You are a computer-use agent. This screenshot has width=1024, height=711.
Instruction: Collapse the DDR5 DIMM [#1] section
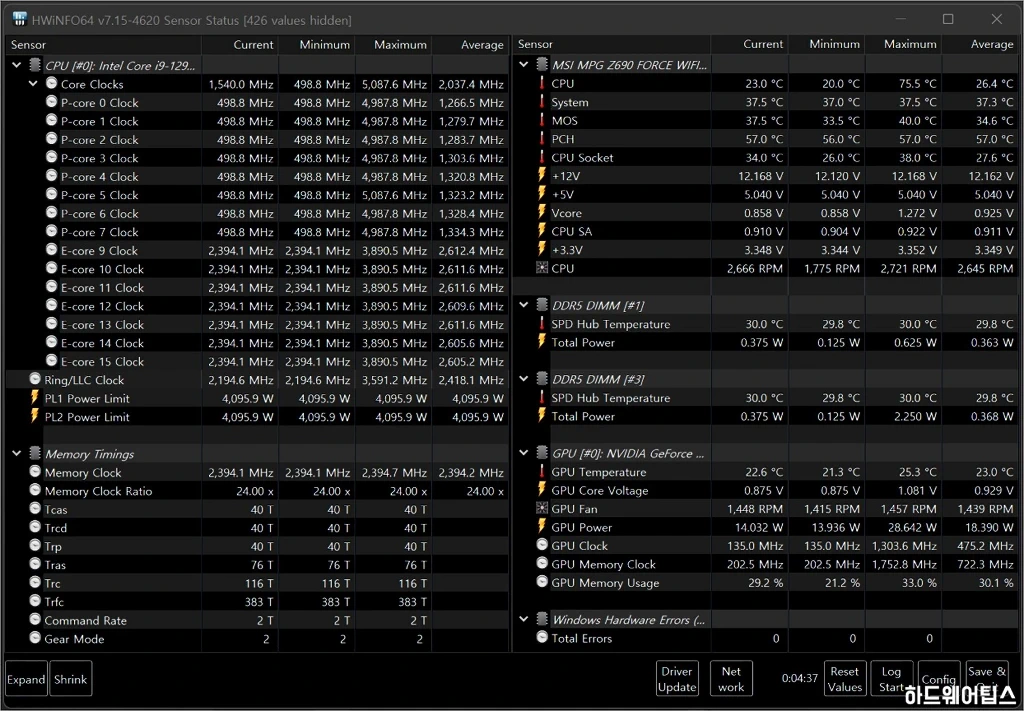(x=523, y=305)
